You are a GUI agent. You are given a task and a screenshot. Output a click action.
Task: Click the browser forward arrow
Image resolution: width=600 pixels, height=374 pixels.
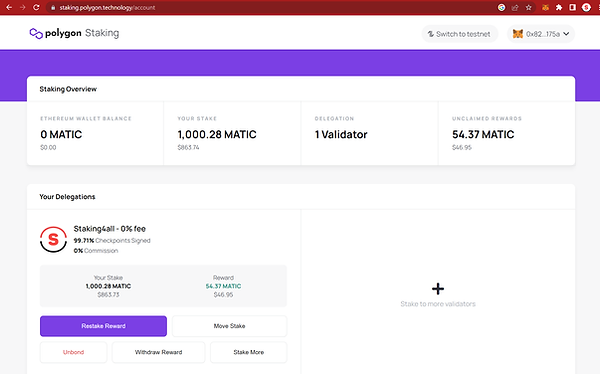coord(23,7)
